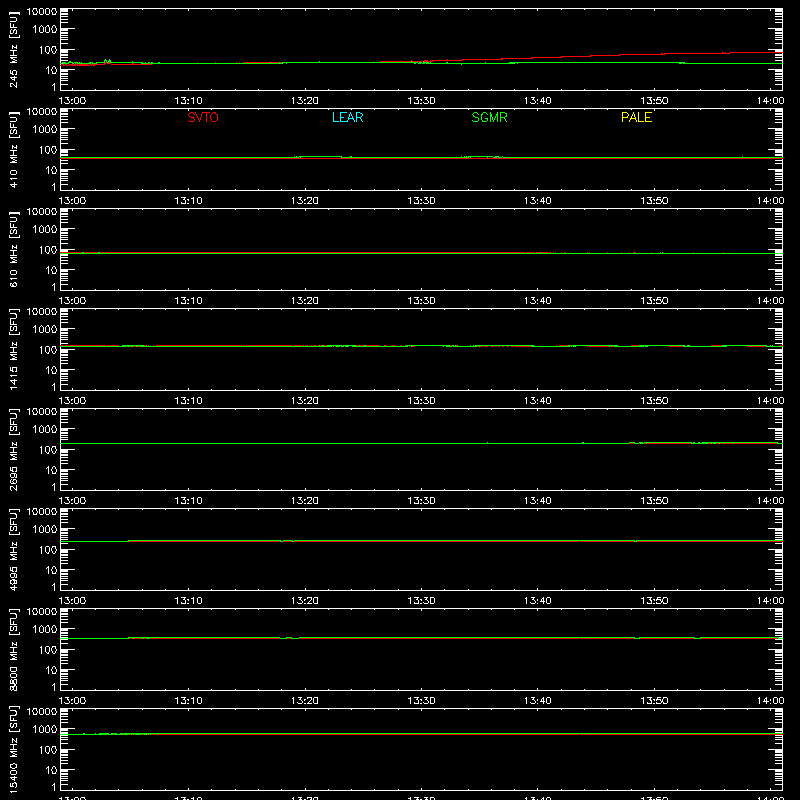The width and height of the screenshot is (800, 800).
Task: Click the yellow PALE legend label
Action: tap(636, 117)
